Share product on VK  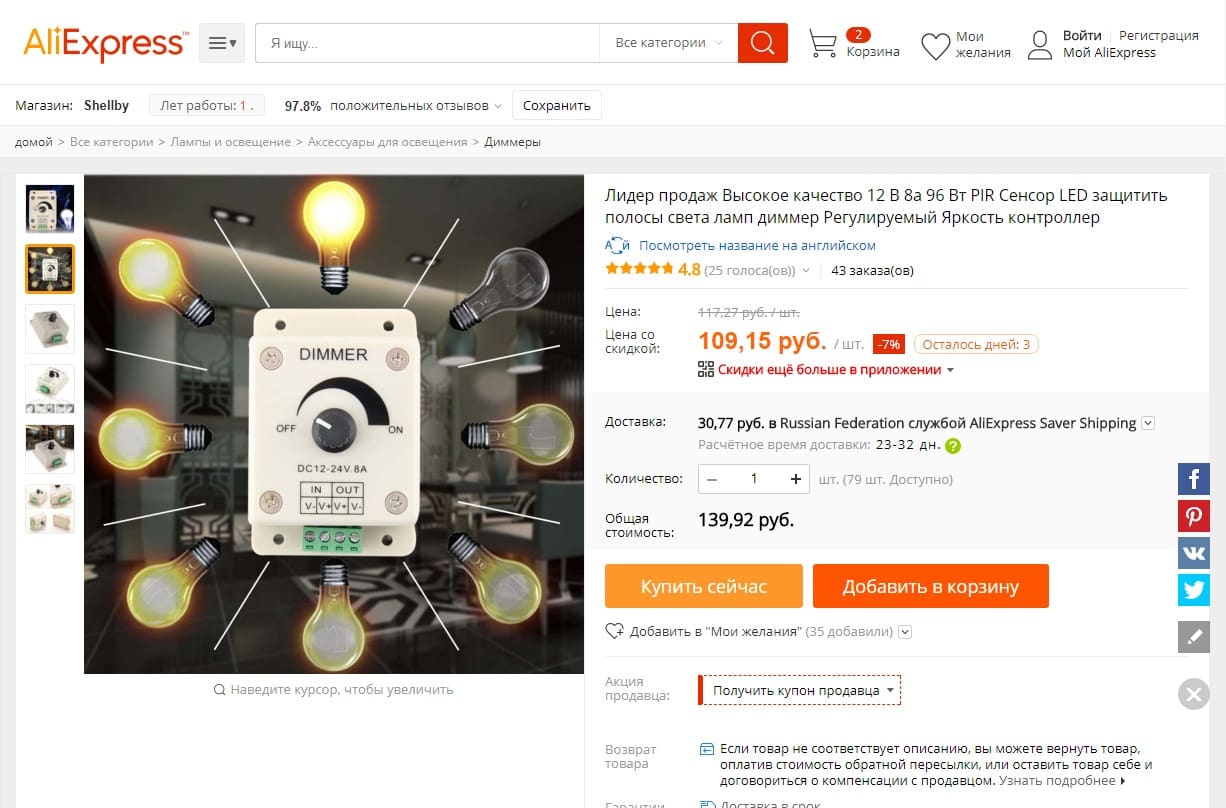point(1194,553)
